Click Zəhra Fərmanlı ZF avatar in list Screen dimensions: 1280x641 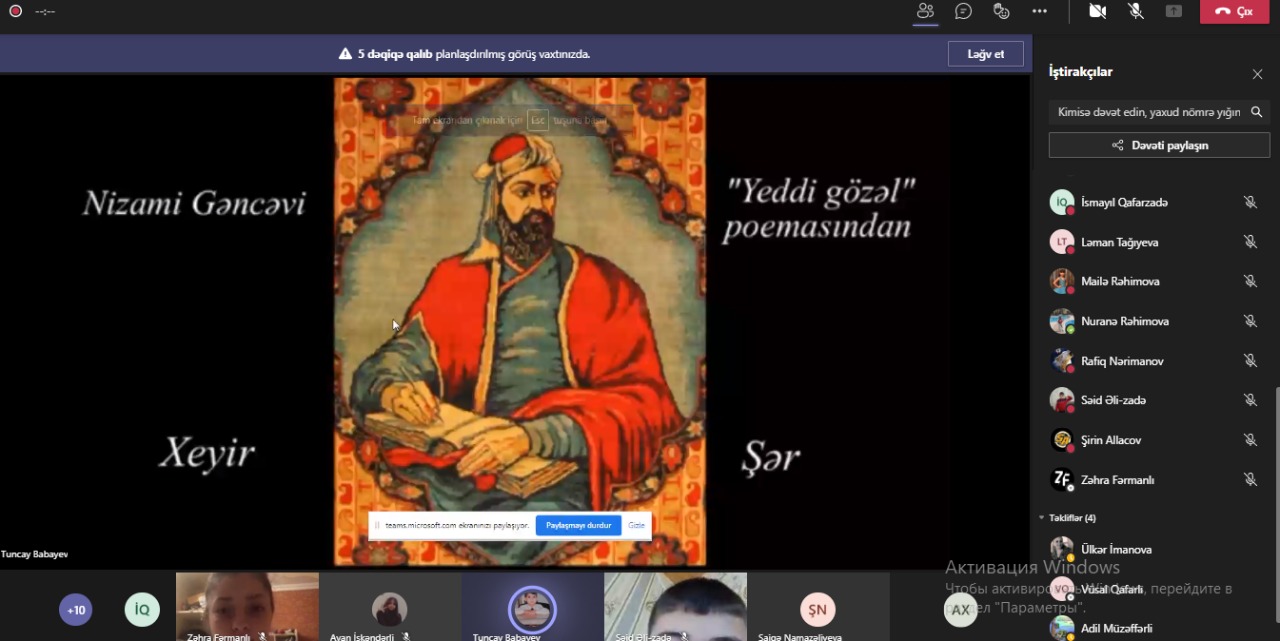coord(1062,480)
